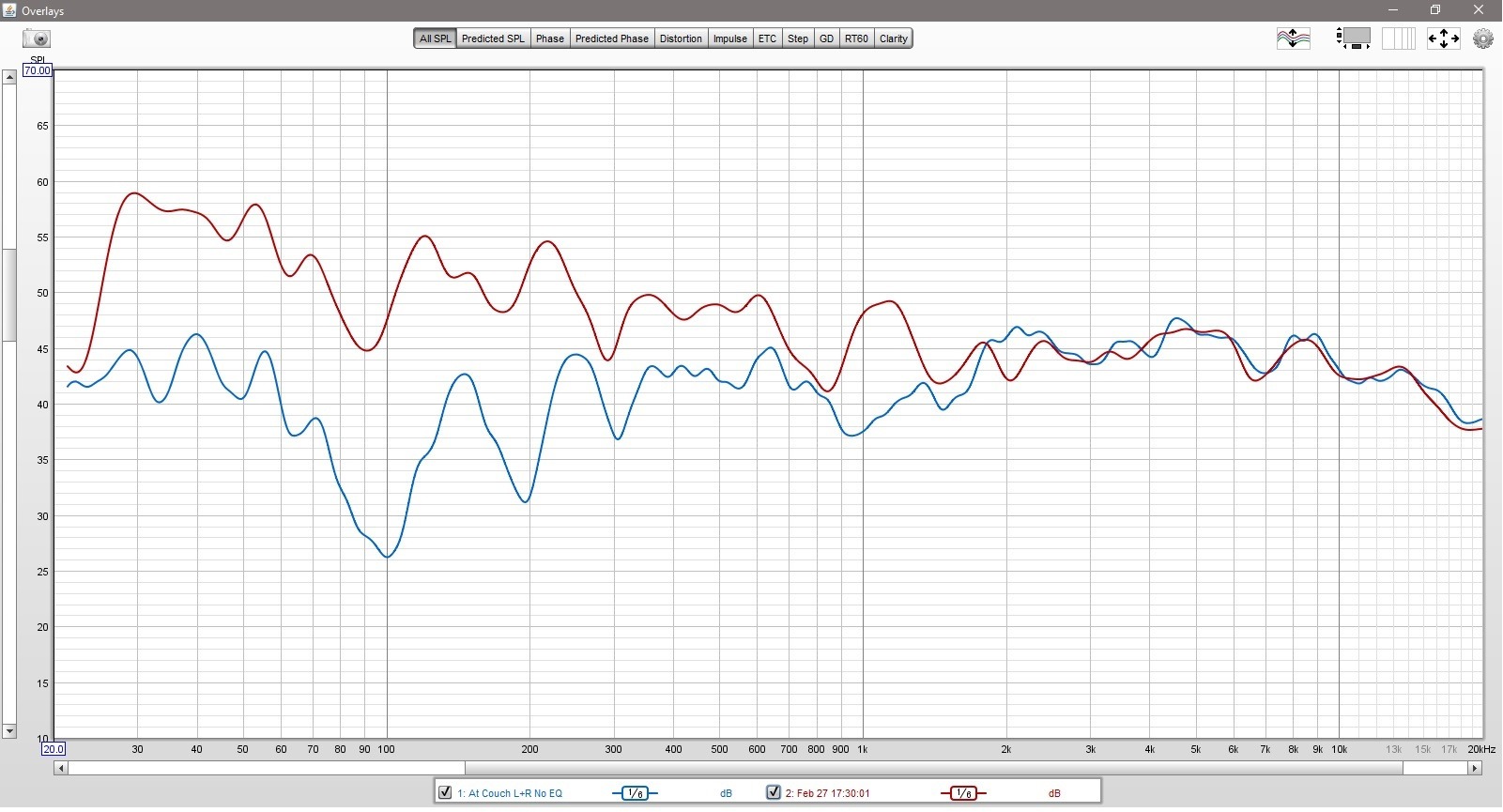Switch to the ETC tab

click(x=767, y=38)
